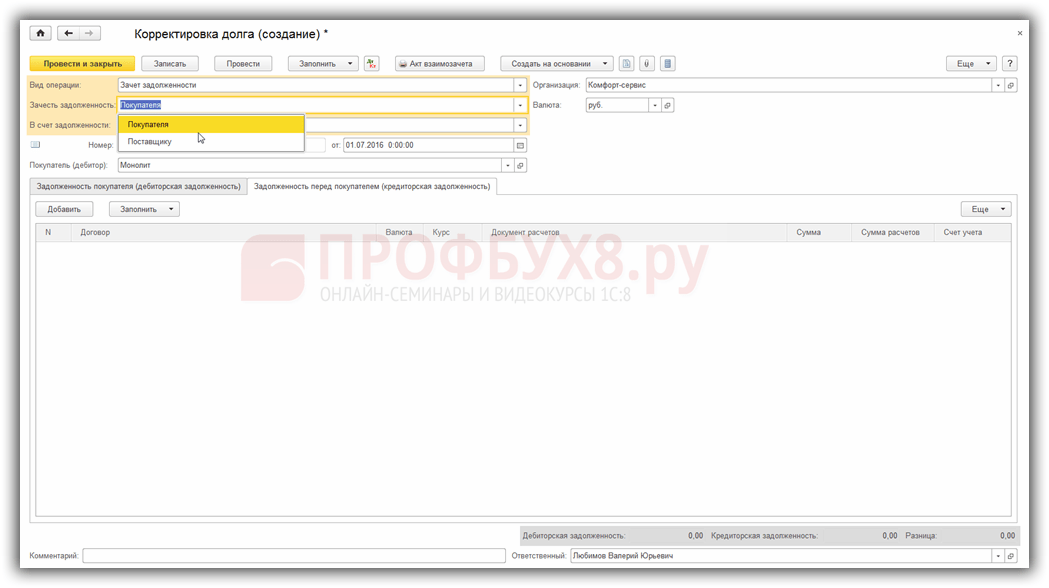The image size is (1049, 588).
Task: Click the Валюта field руб.
Action: [x=617, y=106]
